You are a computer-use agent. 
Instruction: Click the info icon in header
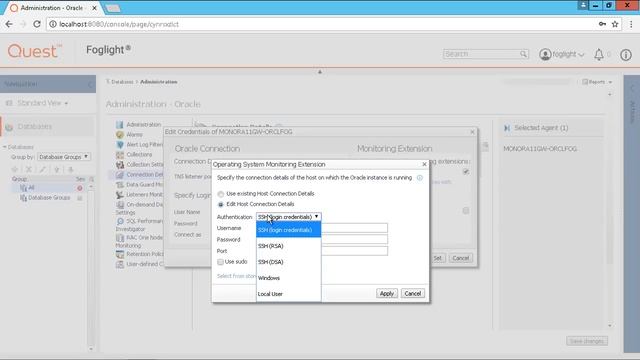(626, 54)
